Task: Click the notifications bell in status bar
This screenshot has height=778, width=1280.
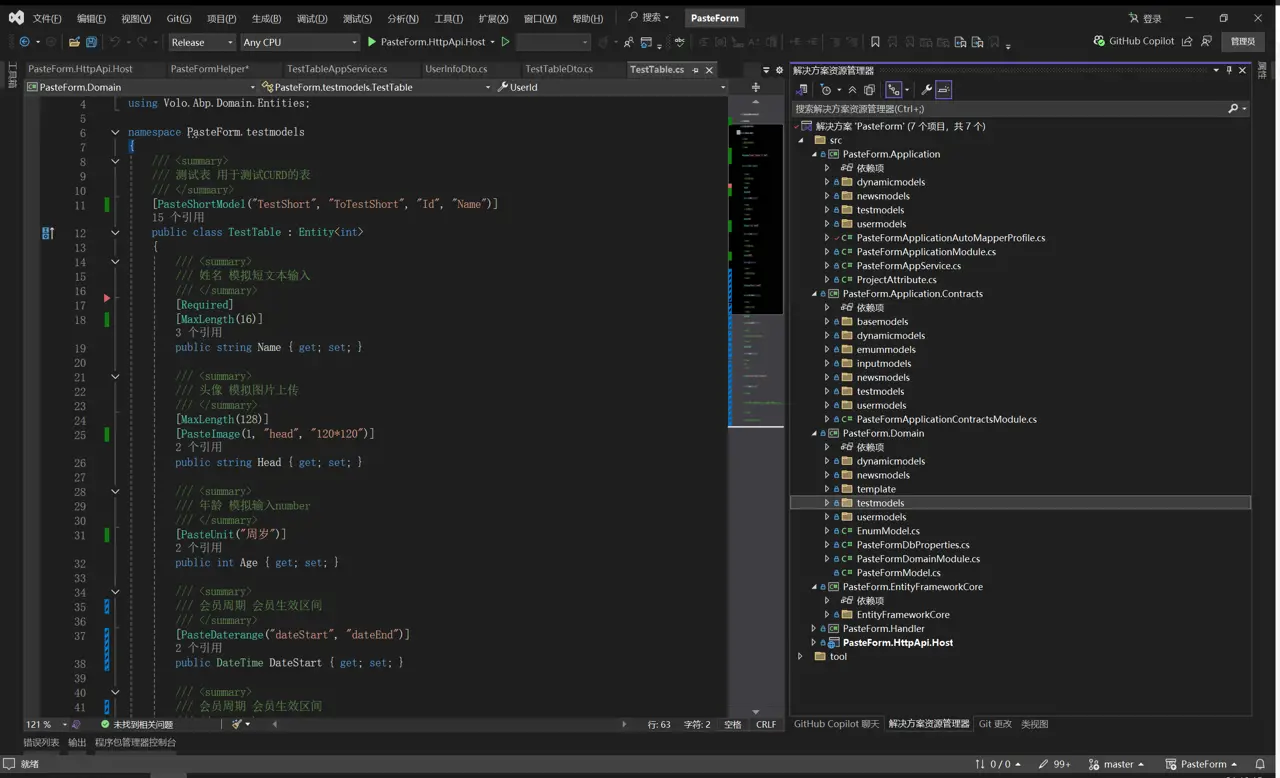Action: [1260, 764]
